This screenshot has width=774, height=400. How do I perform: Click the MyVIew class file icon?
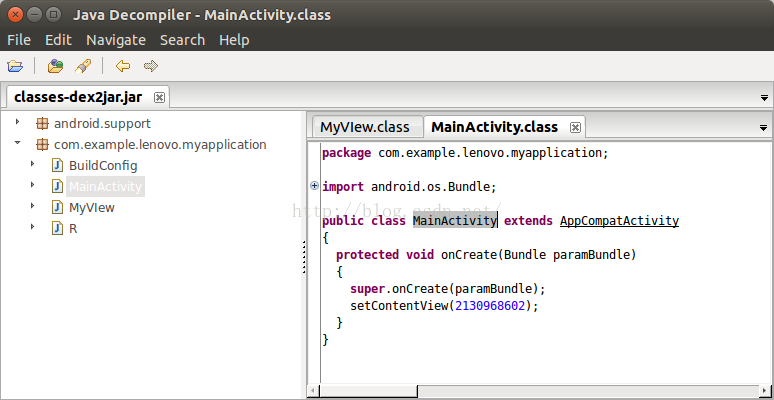[58, 207]
